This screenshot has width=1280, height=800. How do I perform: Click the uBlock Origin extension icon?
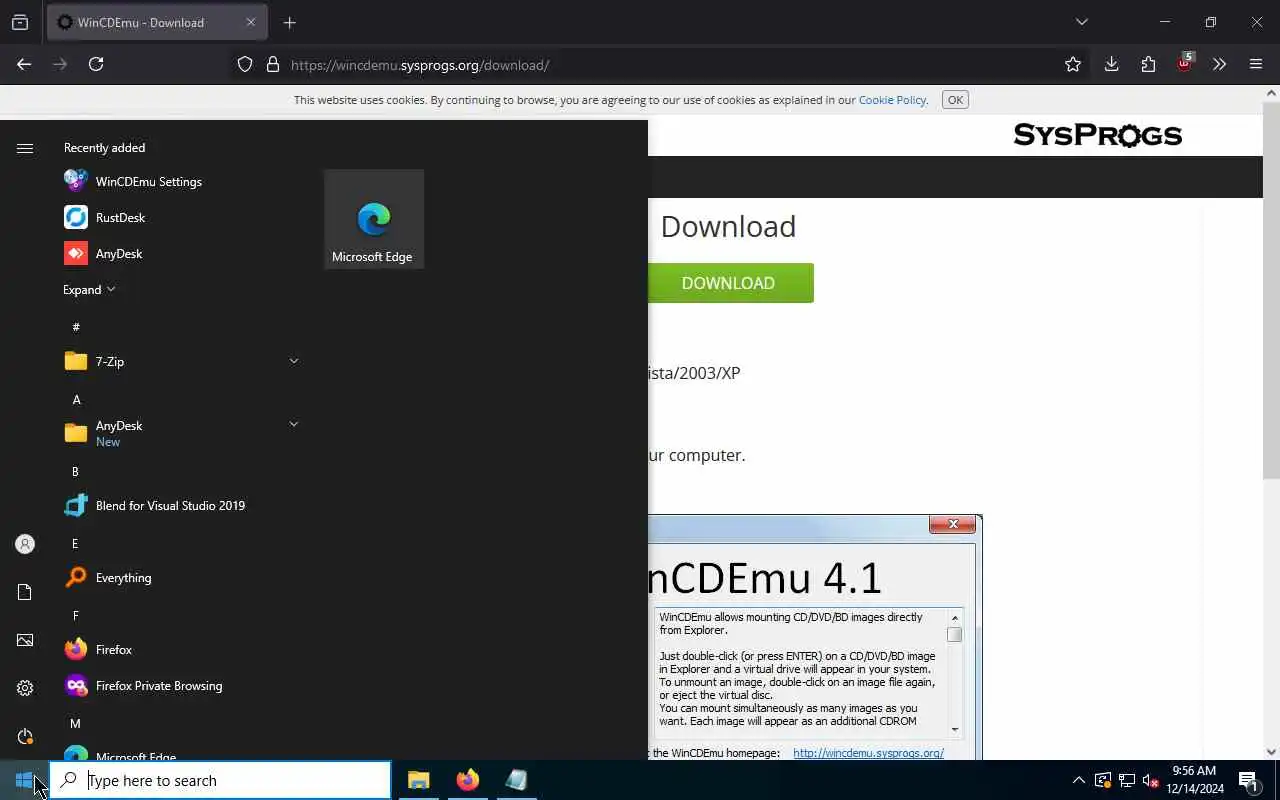1184,64
